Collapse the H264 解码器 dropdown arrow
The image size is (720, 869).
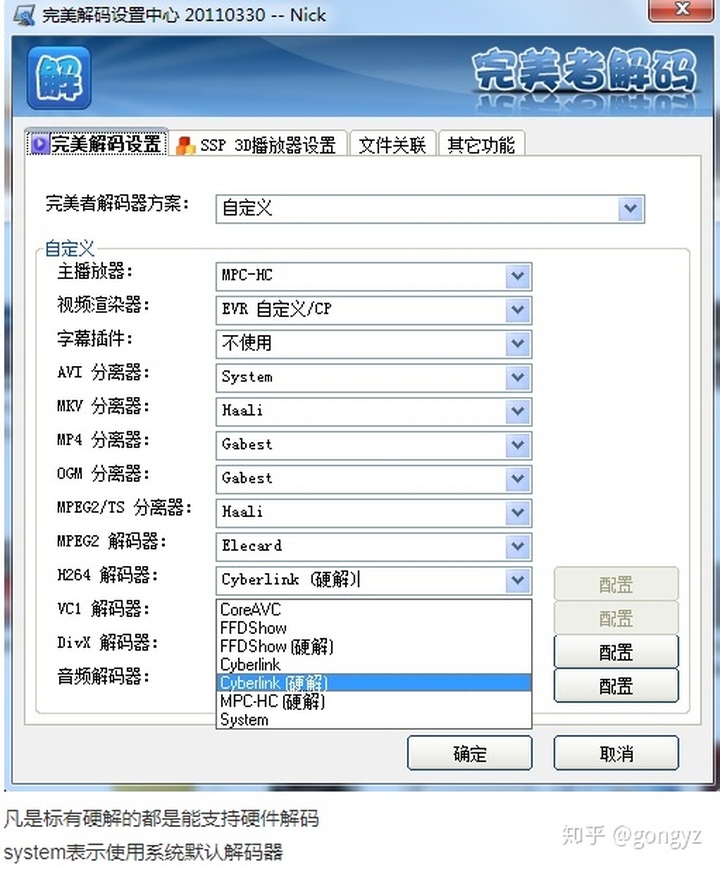(x=517, y=580)
